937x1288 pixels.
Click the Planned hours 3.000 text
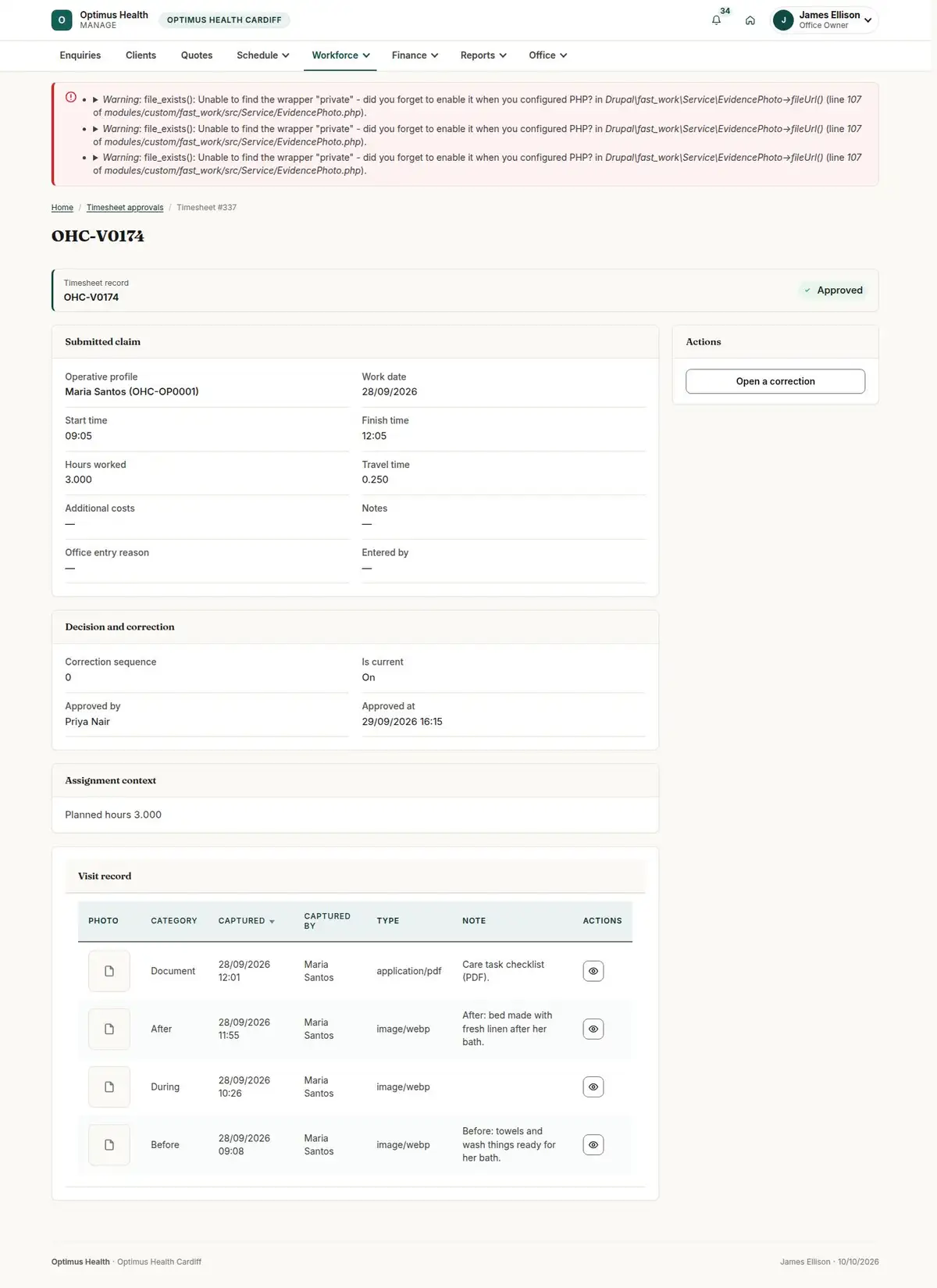[x=113, y=815]
